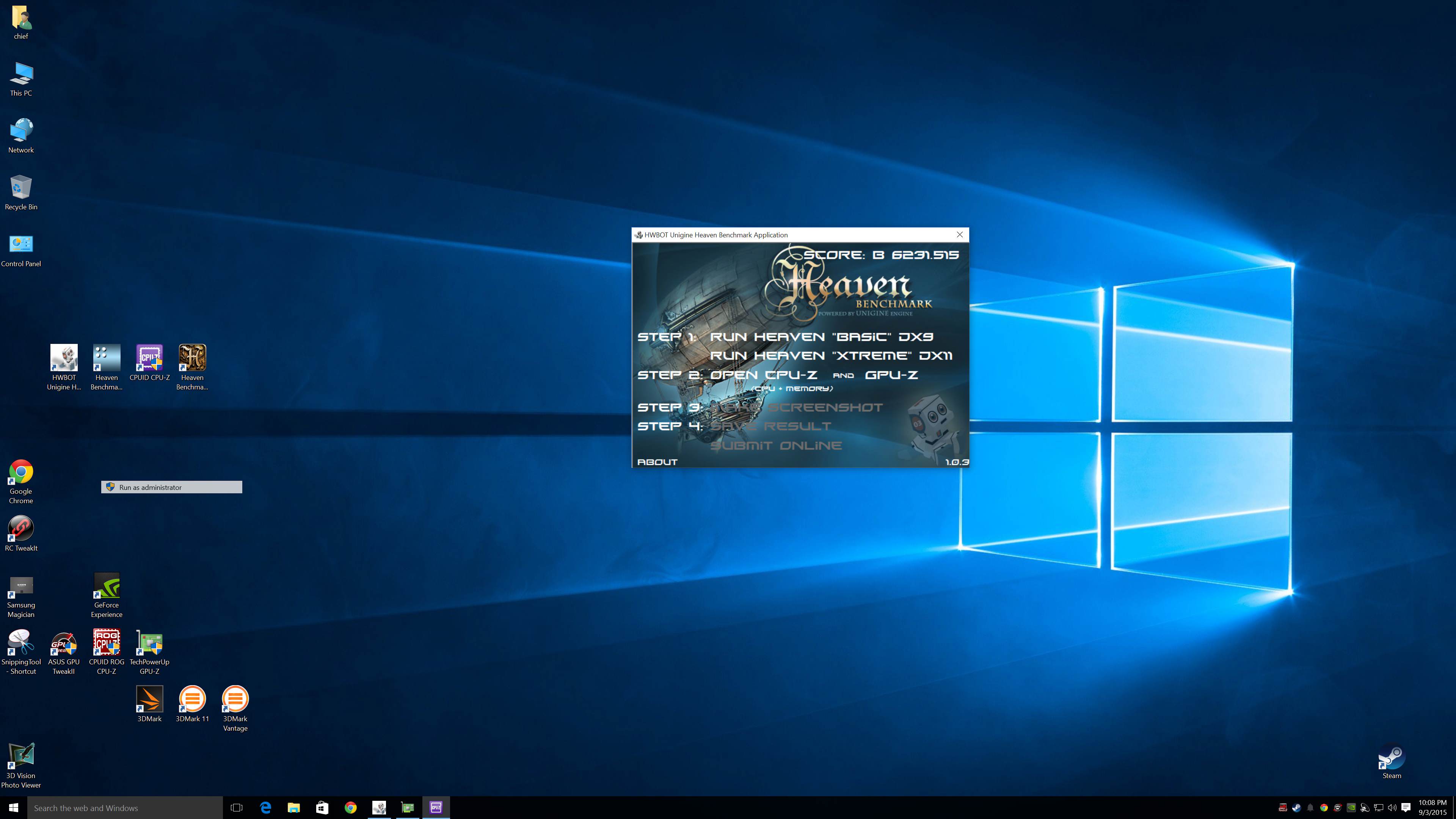Open the Windows Start menu
This screenshot has width=1456, height=819.
[x=14, y=808]
